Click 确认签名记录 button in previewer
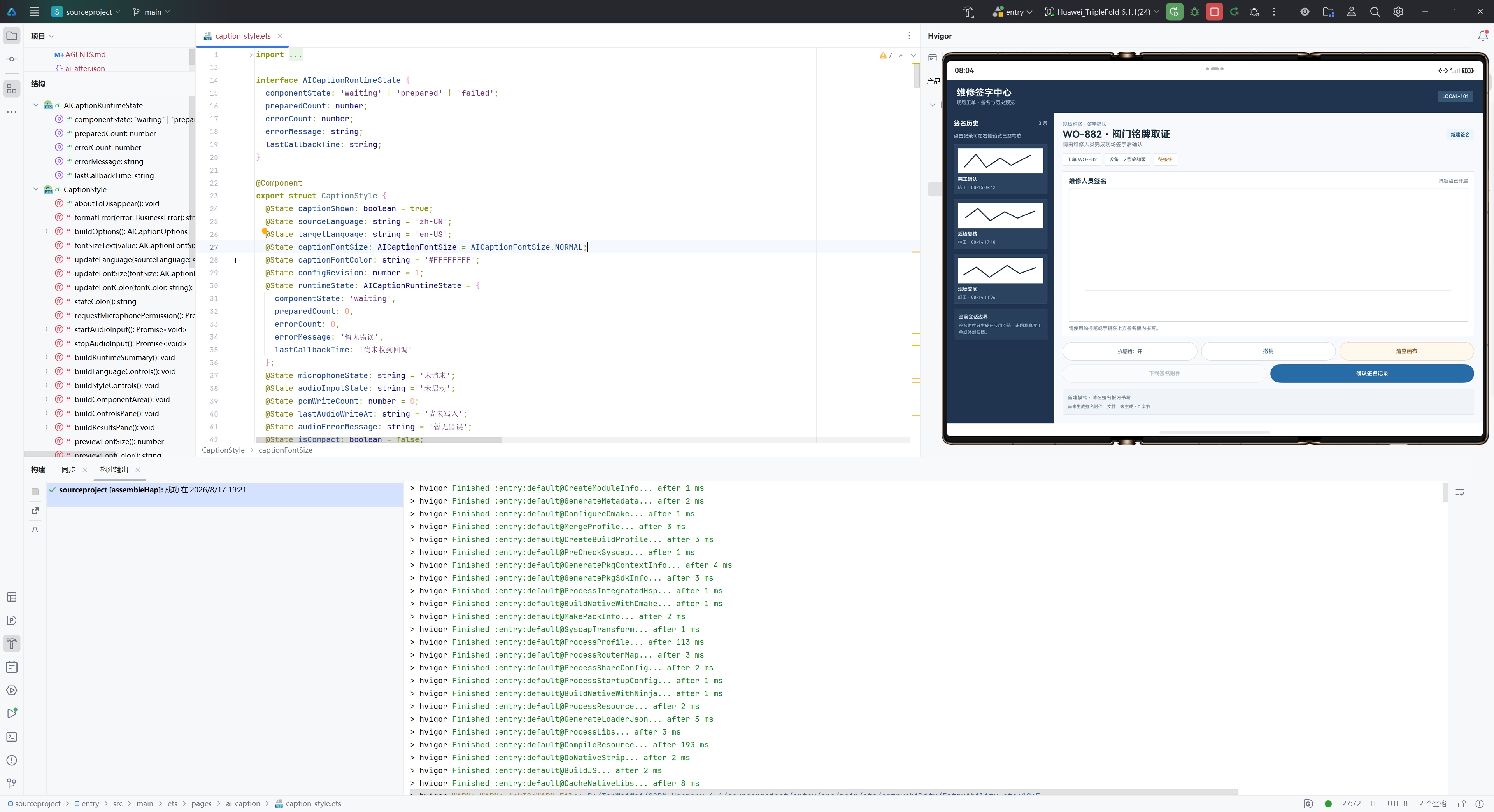 pos(1372,373)
